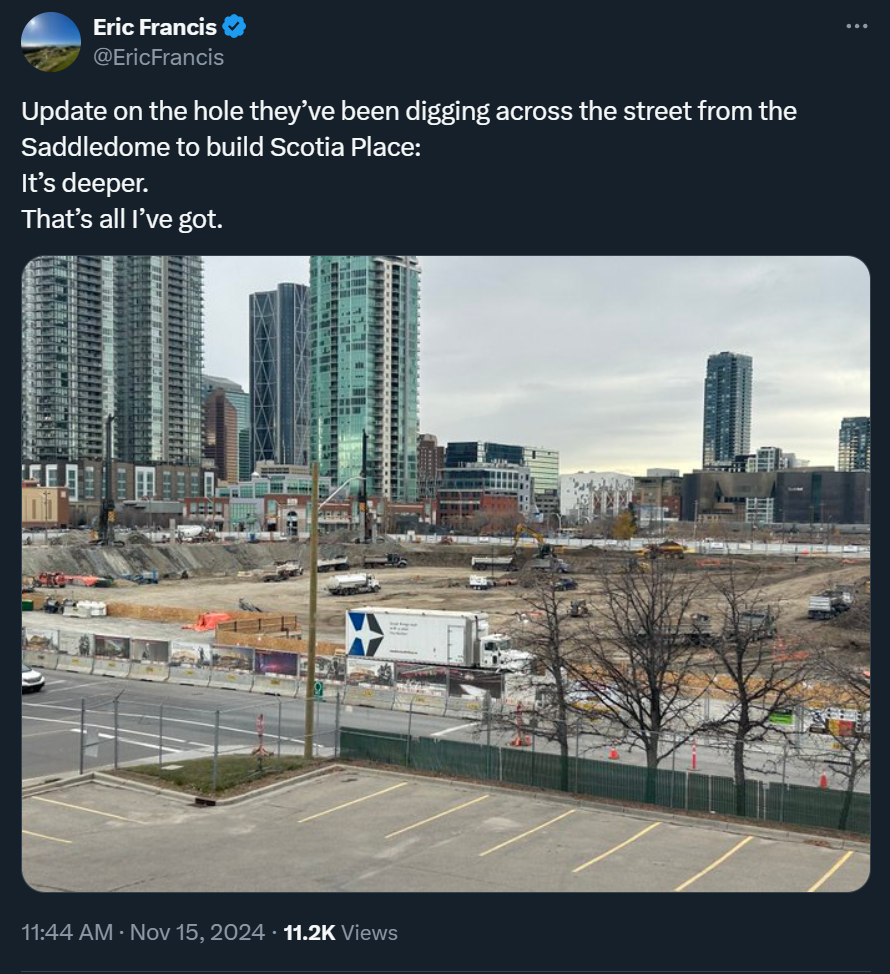Click the 11.2K Views count
Screen dimensions: 890x974
[340, 932]
